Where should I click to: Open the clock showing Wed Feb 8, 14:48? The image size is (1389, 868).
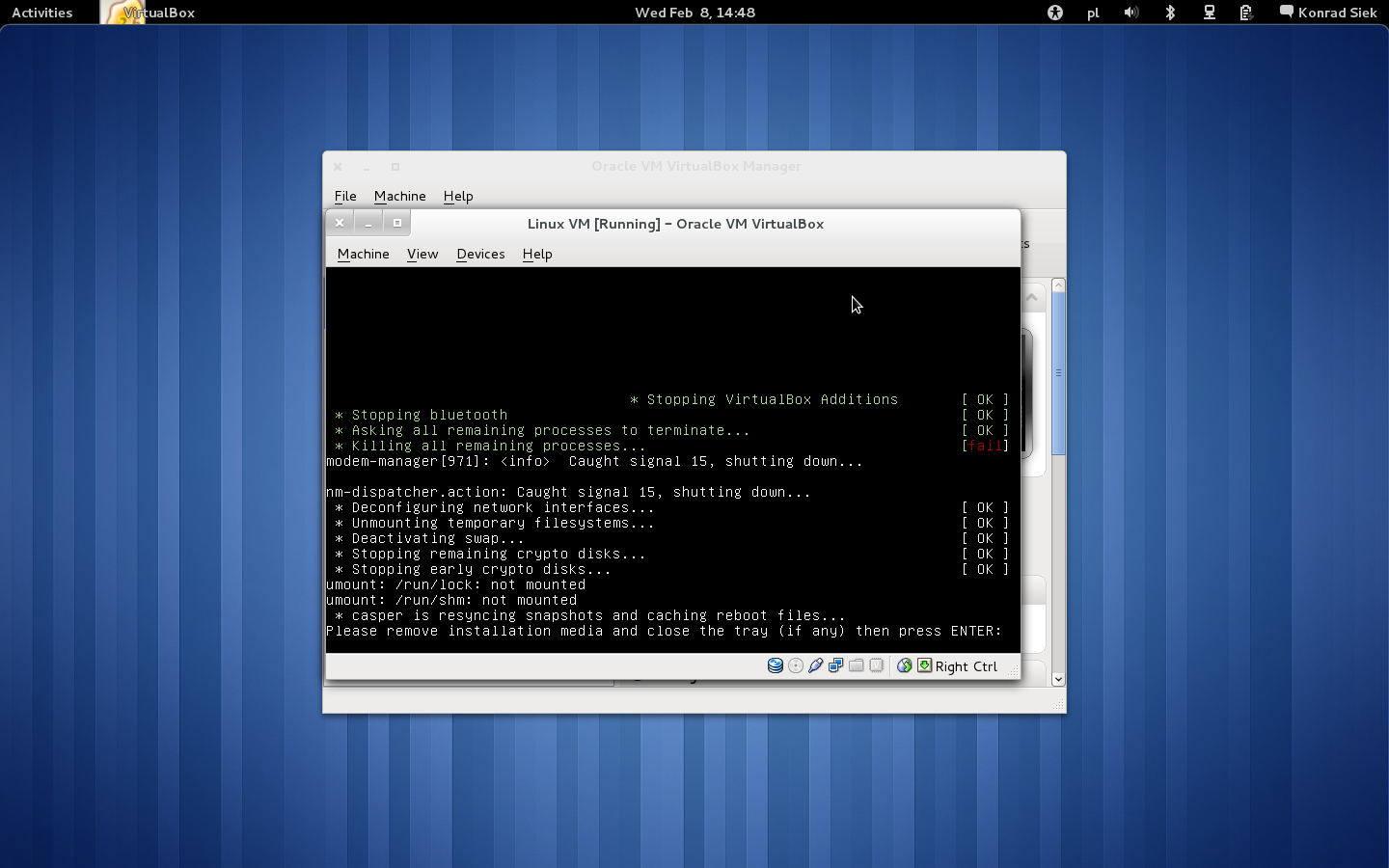click(x=694, y=13)
